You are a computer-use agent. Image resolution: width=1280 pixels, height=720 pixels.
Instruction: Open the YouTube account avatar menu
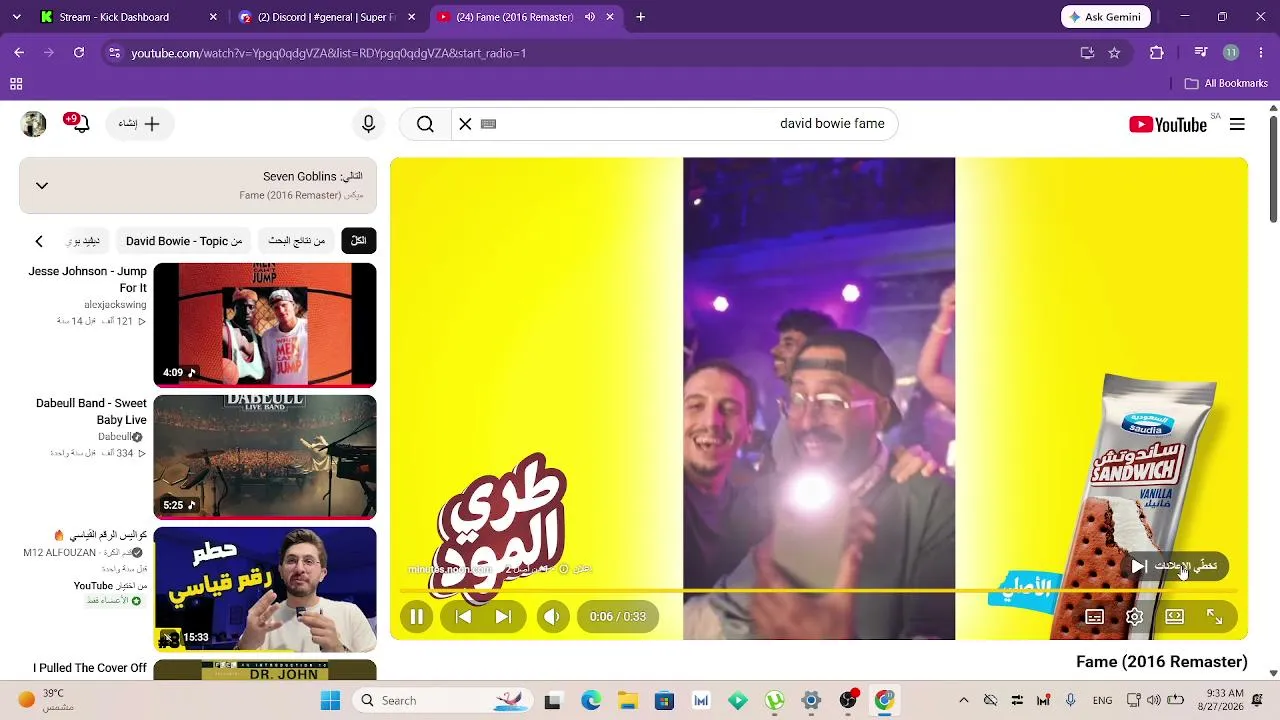pos(34,124)
